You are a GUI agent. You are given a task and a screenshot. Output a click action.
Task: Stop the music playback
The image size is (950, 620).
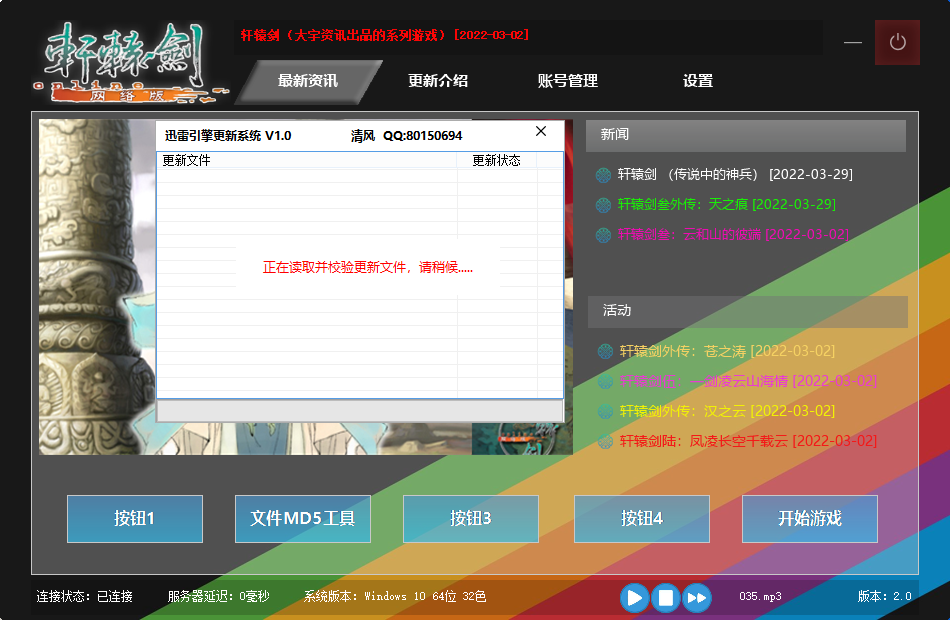665,598
